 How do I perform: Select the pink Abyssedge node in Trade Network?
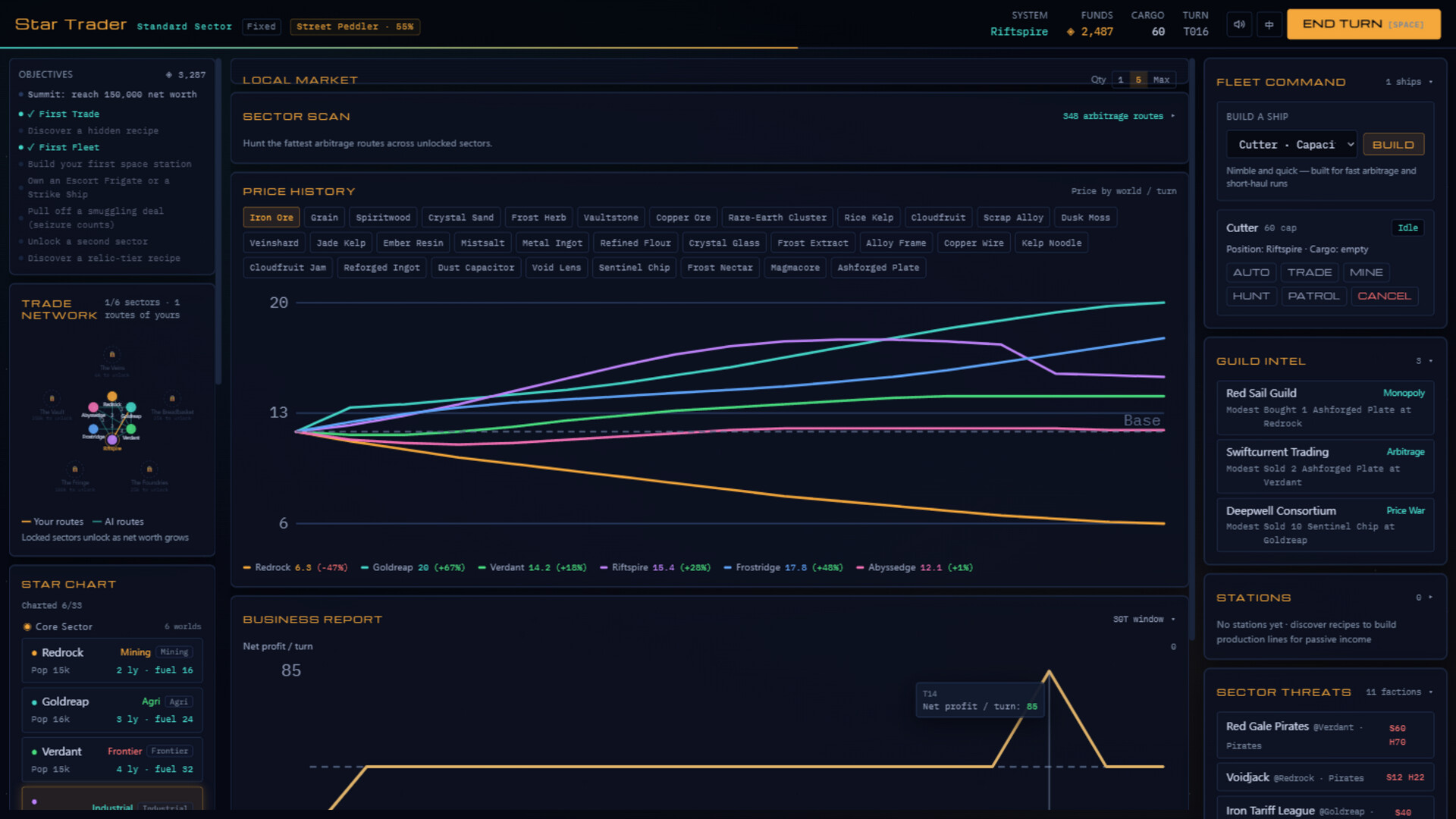click(93, 407)
